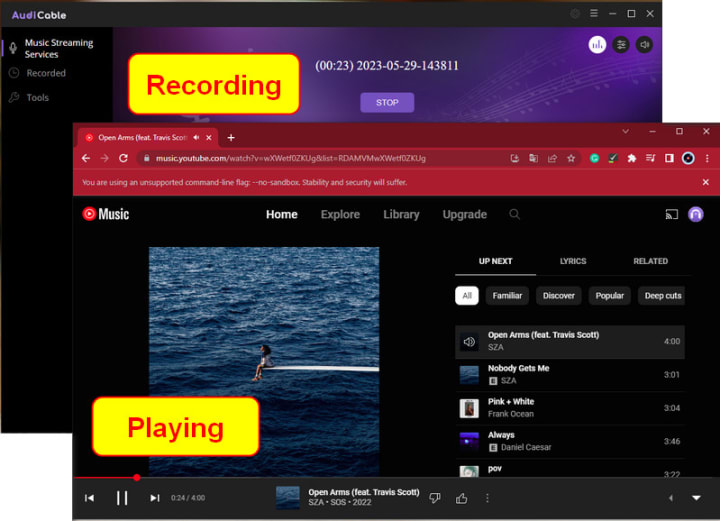This screenshot has width=720, height=521.
Task: Click the YouTube Music logo
Action: click(x=106, y=214)
